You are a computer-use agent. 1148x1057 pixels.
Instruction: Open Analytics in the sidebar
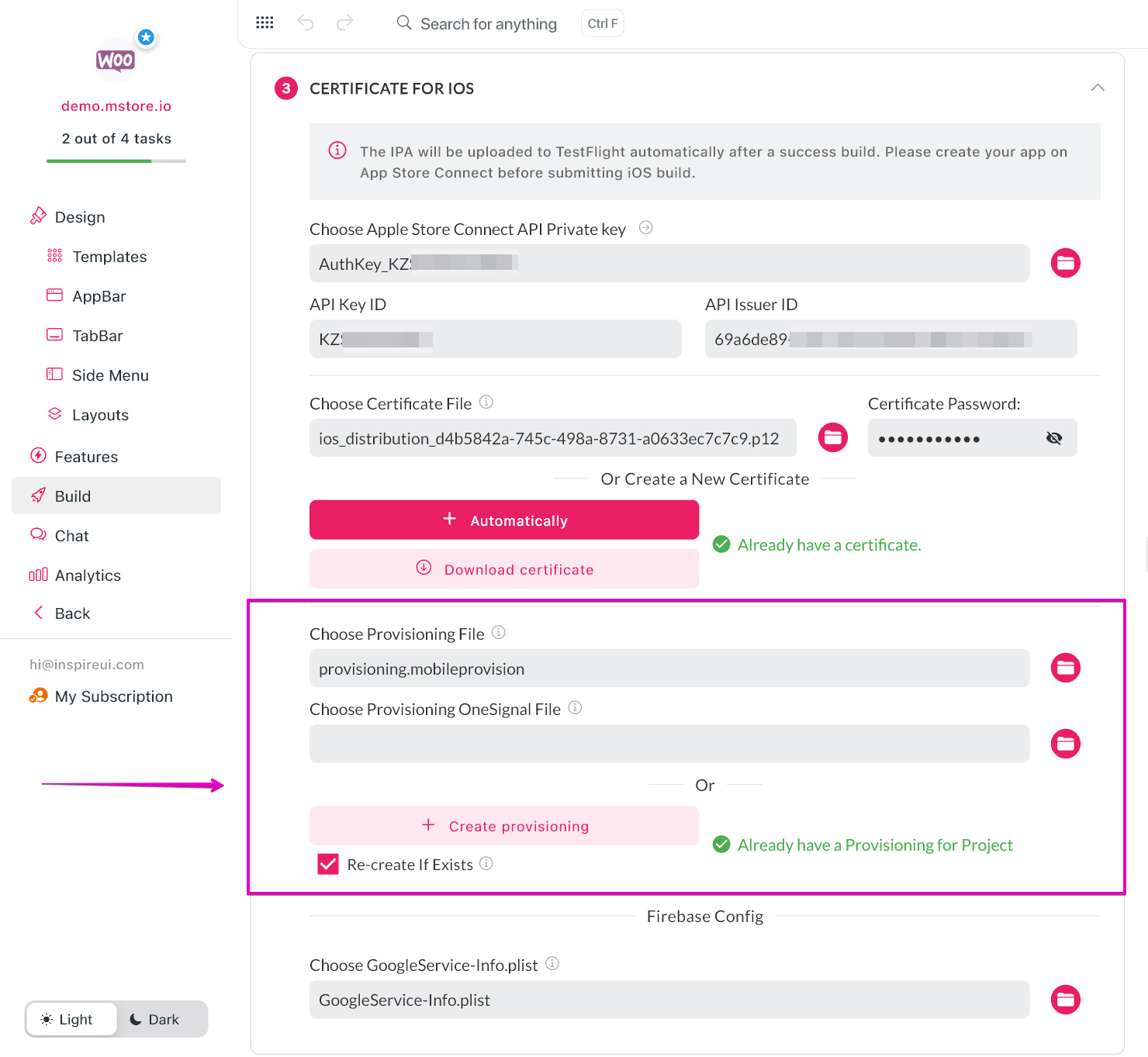click(x=88, y=575)
